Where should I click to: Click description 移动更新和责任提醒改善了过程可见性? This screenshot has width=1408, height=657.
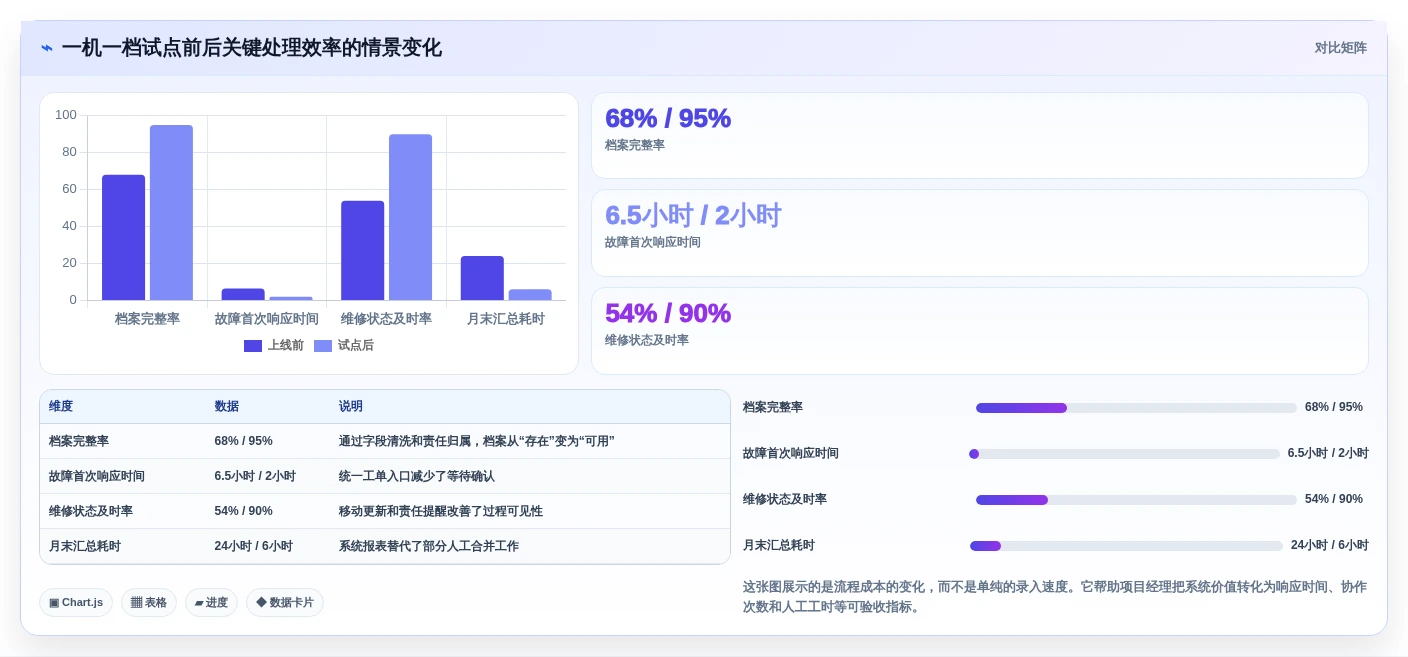click(x=440, y=511)
